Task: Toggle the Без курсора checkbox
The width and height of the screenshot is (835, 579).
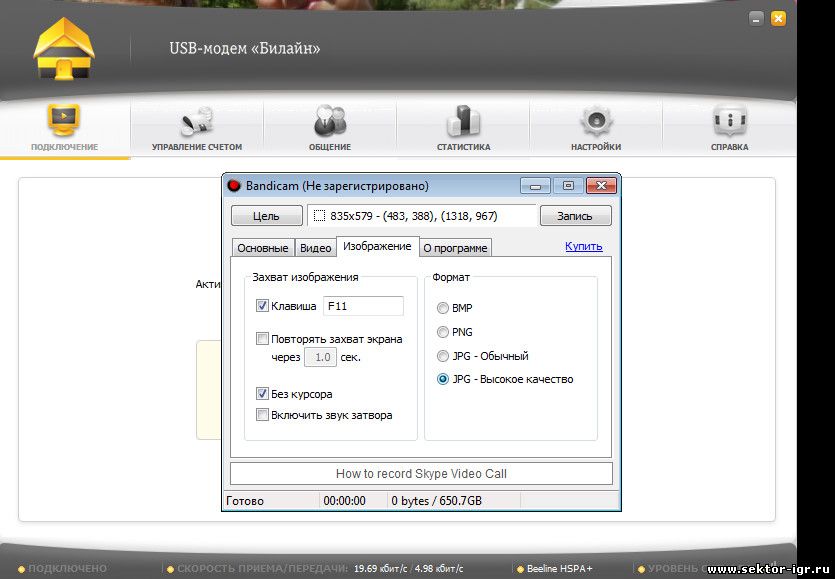Action: point(262,394)
